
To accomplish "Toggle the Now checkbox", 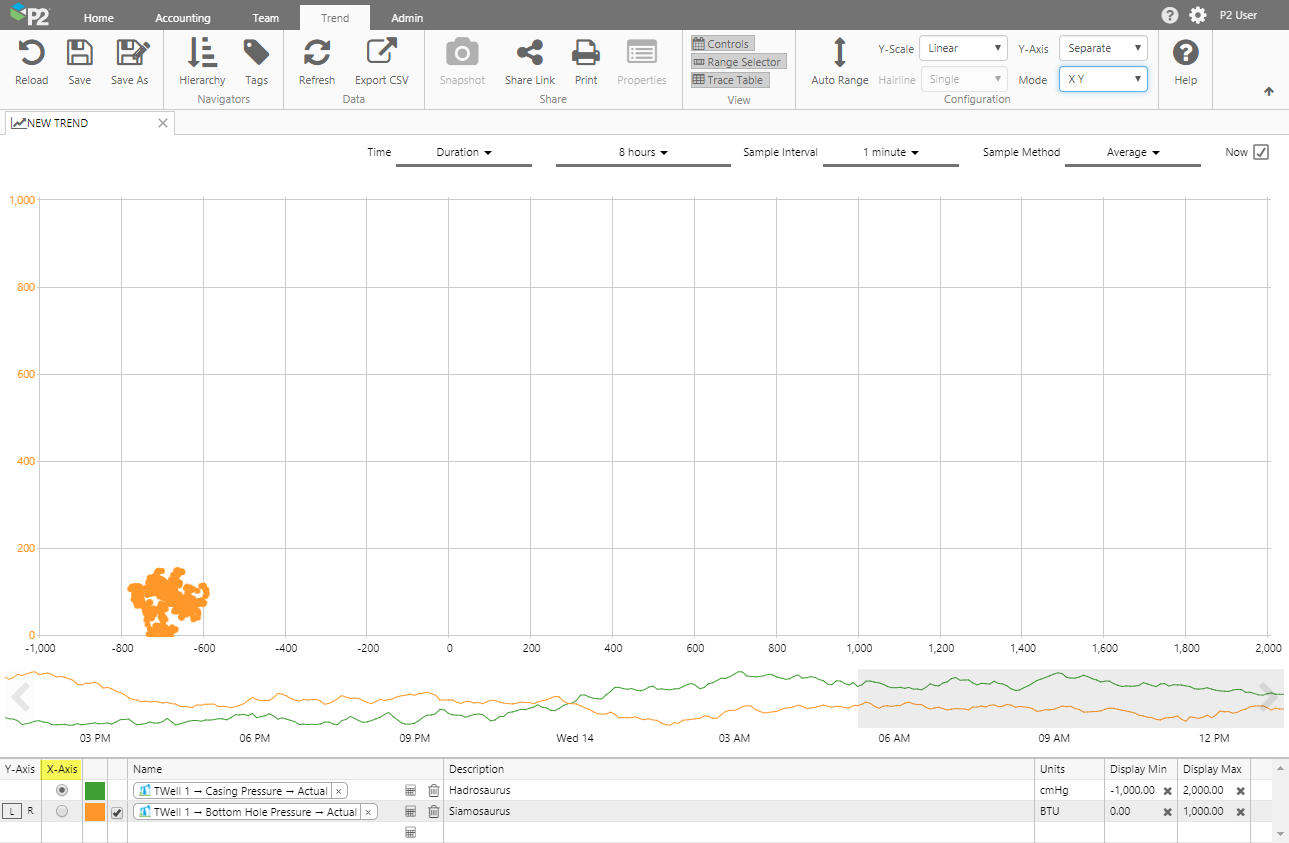I will (1261, 152).
